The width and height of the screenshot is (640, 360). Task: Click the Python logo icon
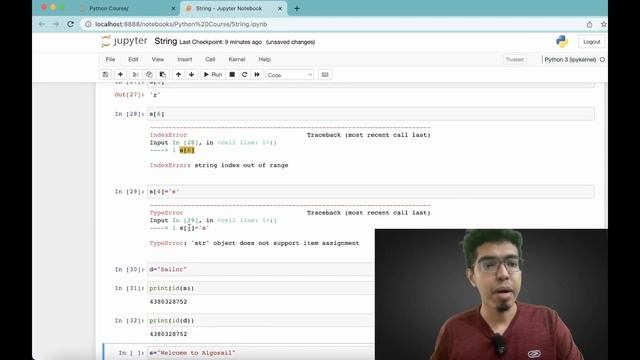click(x=562, y=41)
